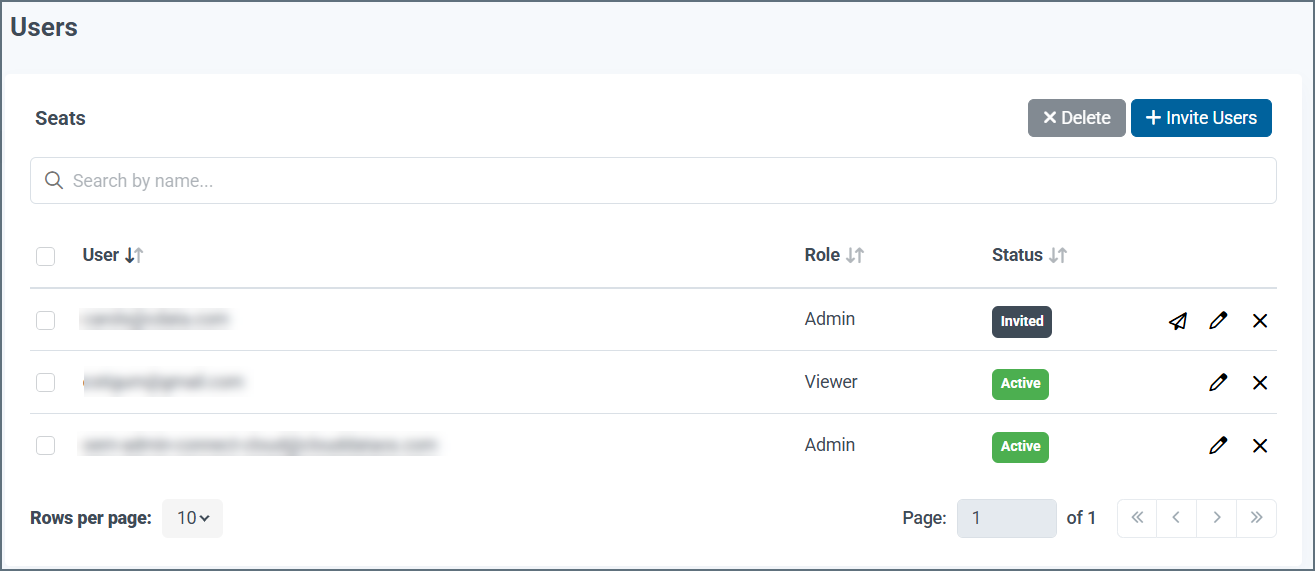Click the Seats heading
Screen dimensions: 1315x571
(60, 118)
